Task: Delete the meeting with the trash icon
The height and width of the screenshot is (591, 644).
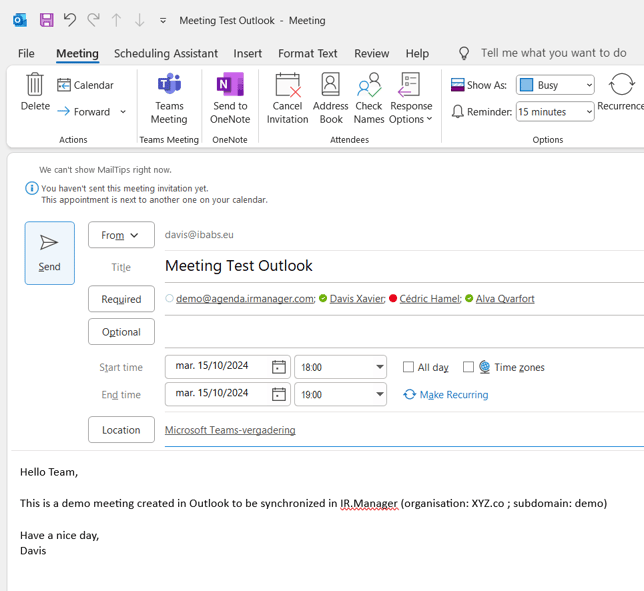Action: pos(35,92)
